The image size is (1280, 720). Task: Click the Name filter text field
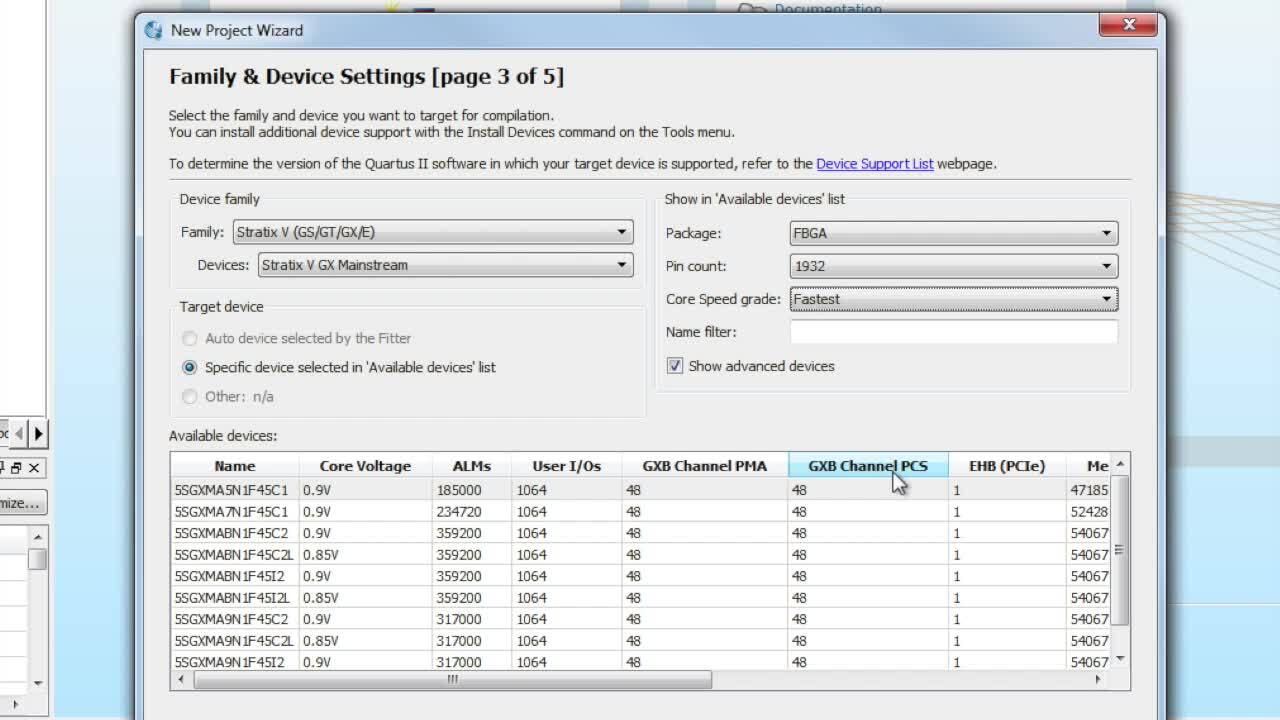(x=953, y=332)
